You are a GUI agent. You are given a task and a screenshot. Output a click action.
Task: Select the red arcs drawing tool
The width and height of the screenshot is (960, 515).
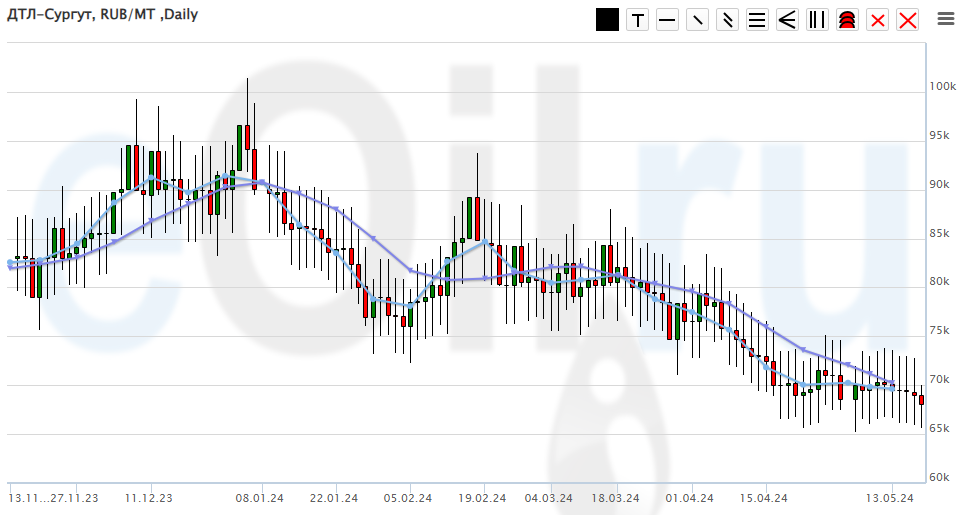point(847,19)
